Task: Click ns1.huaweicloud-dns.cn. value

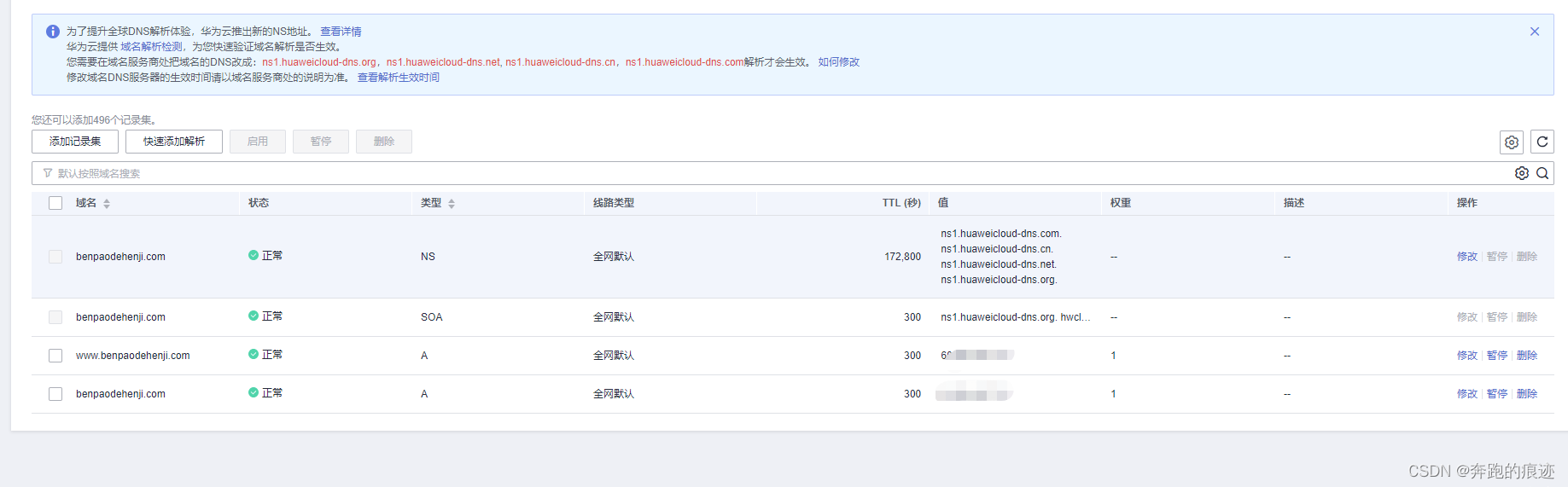Action: (x=997, y=249)
